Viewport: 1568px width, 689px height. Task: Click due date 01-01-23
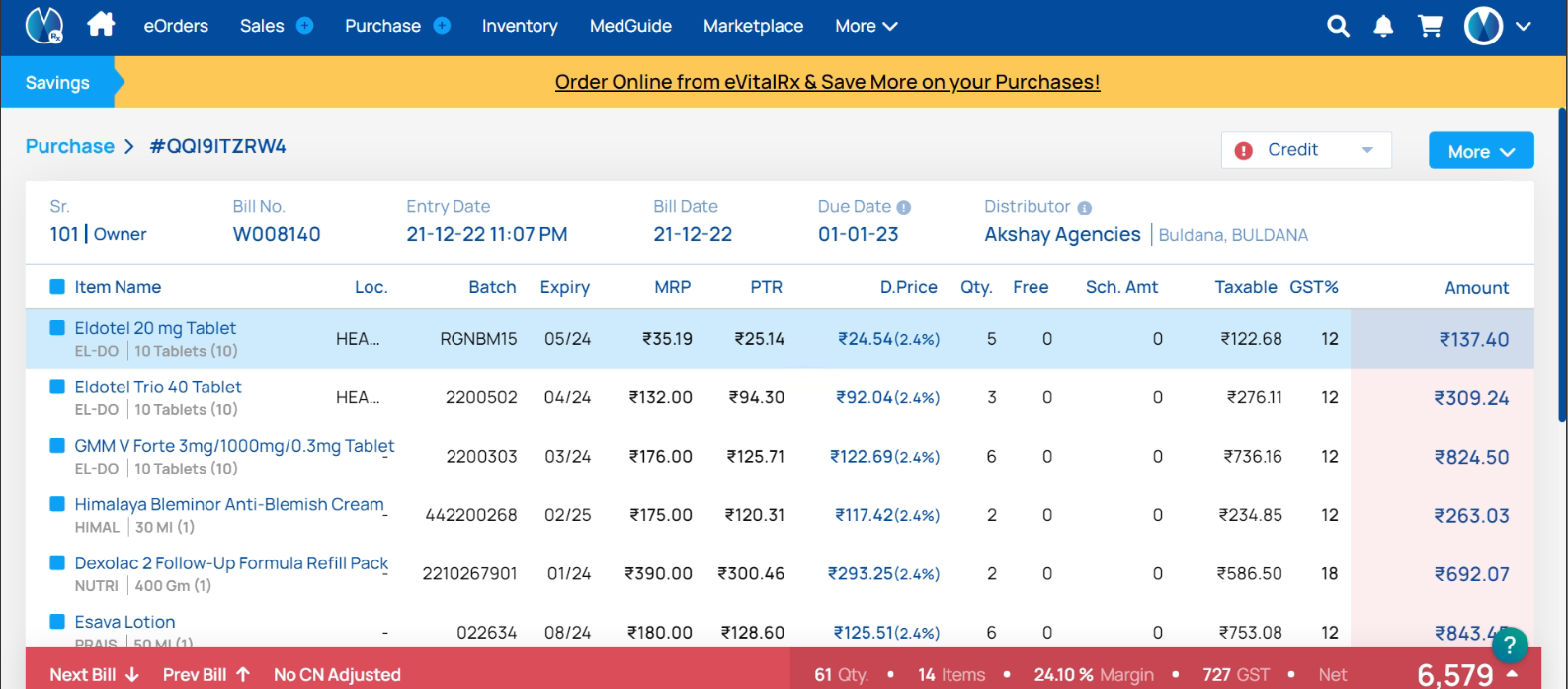tap(859, 234)
